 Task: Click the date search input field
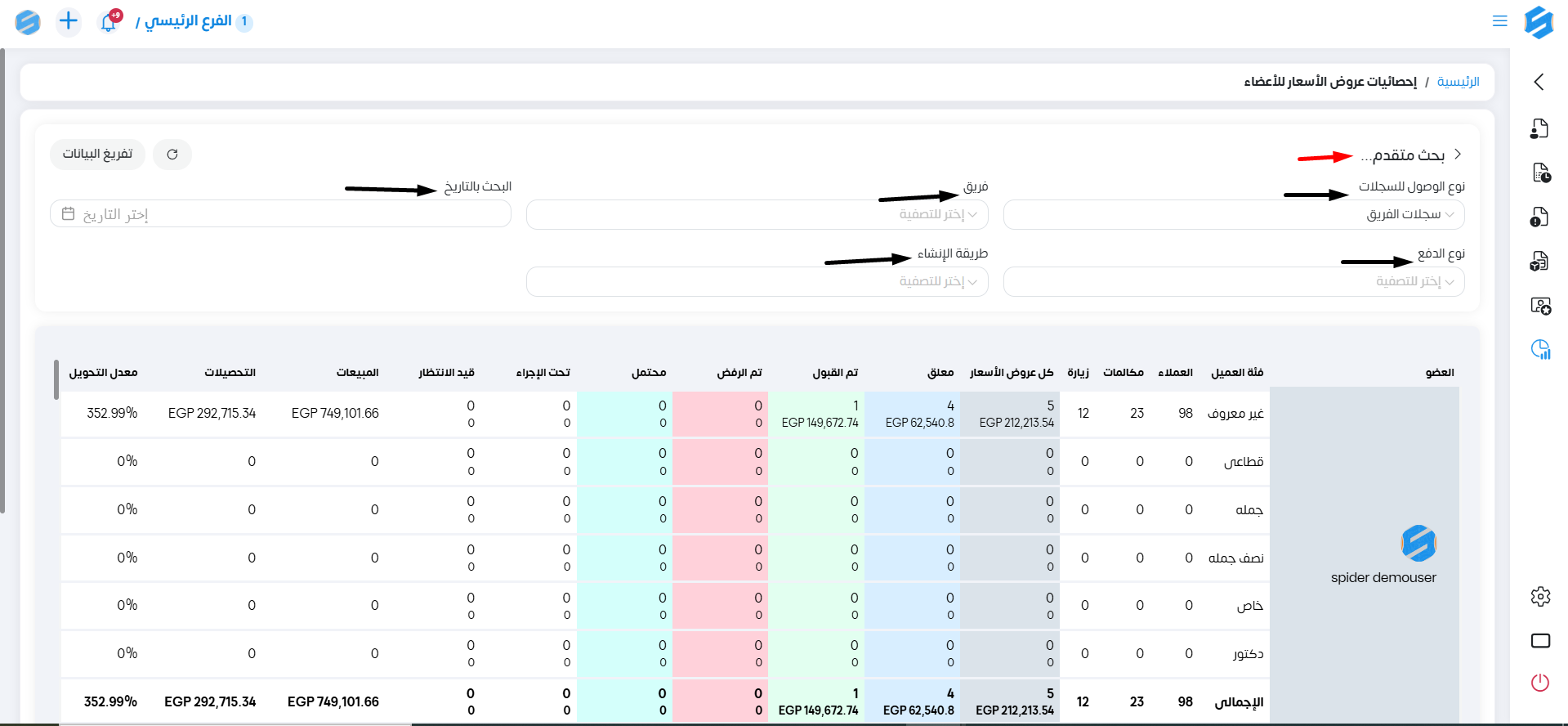[280, 214]
